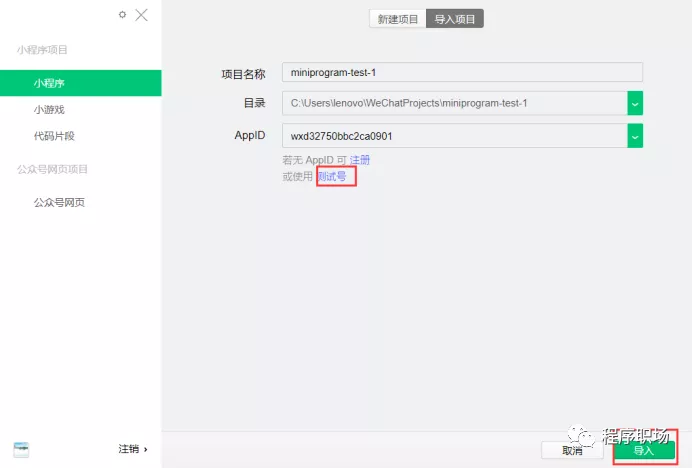Select 小游戏 in the sidebar

tap(49, 109)
